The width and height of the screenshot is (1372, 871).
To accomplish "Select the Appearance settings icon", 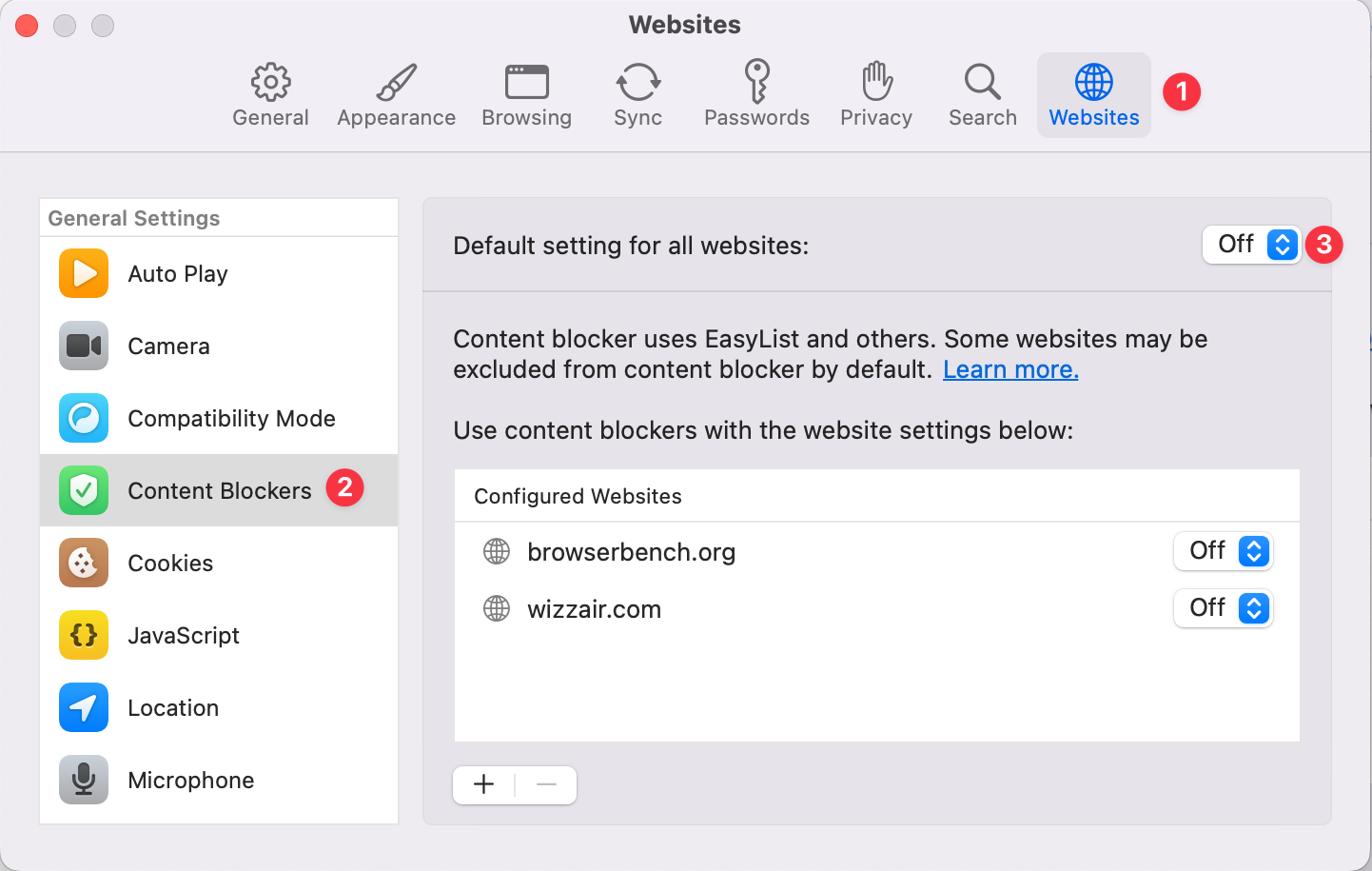I will tap(396, 93).
